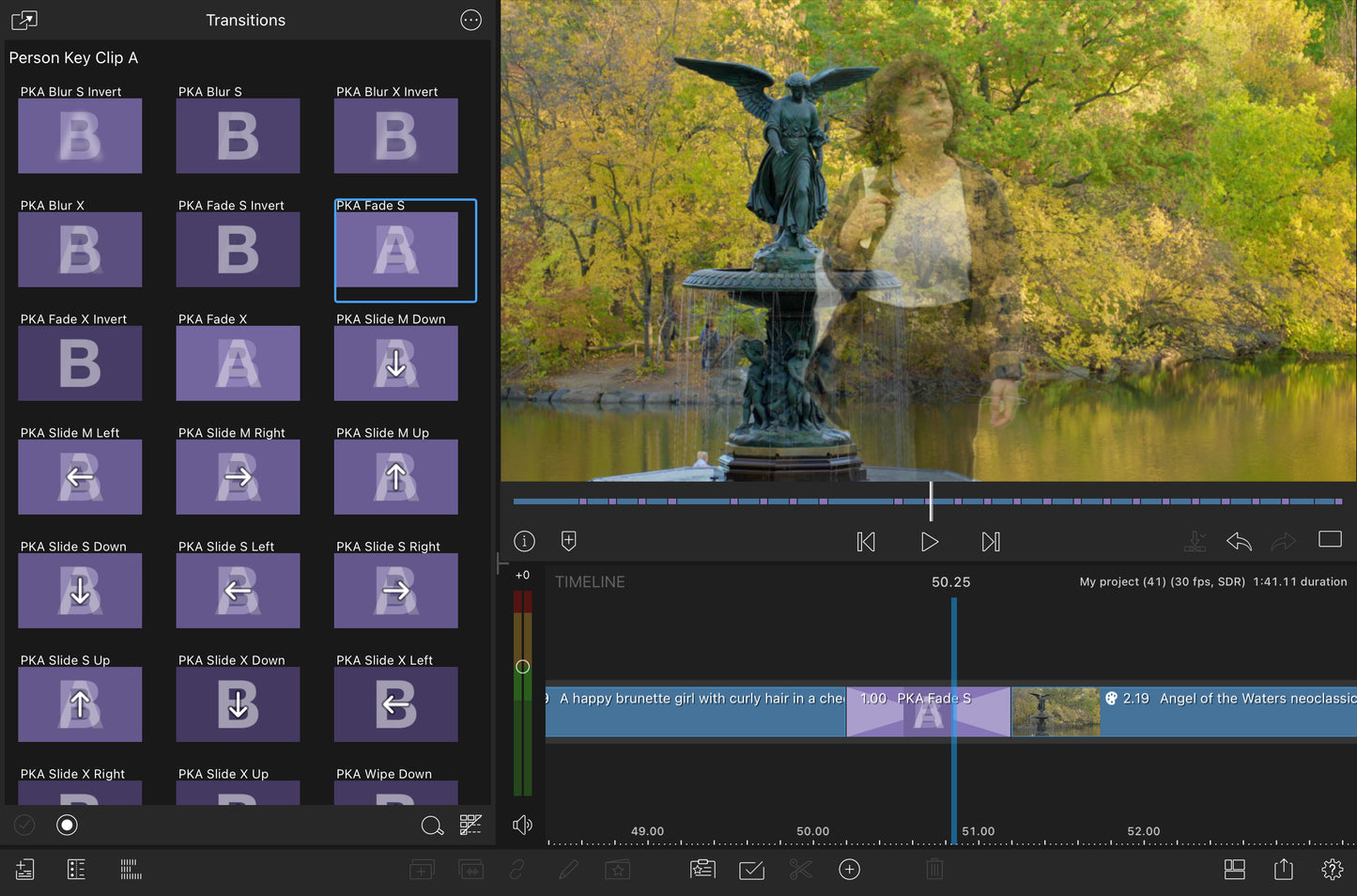Image resolution: width=1357 pixels, height=896 pixels.
Task: Open project settings gear
Action: pos(1332,870)
